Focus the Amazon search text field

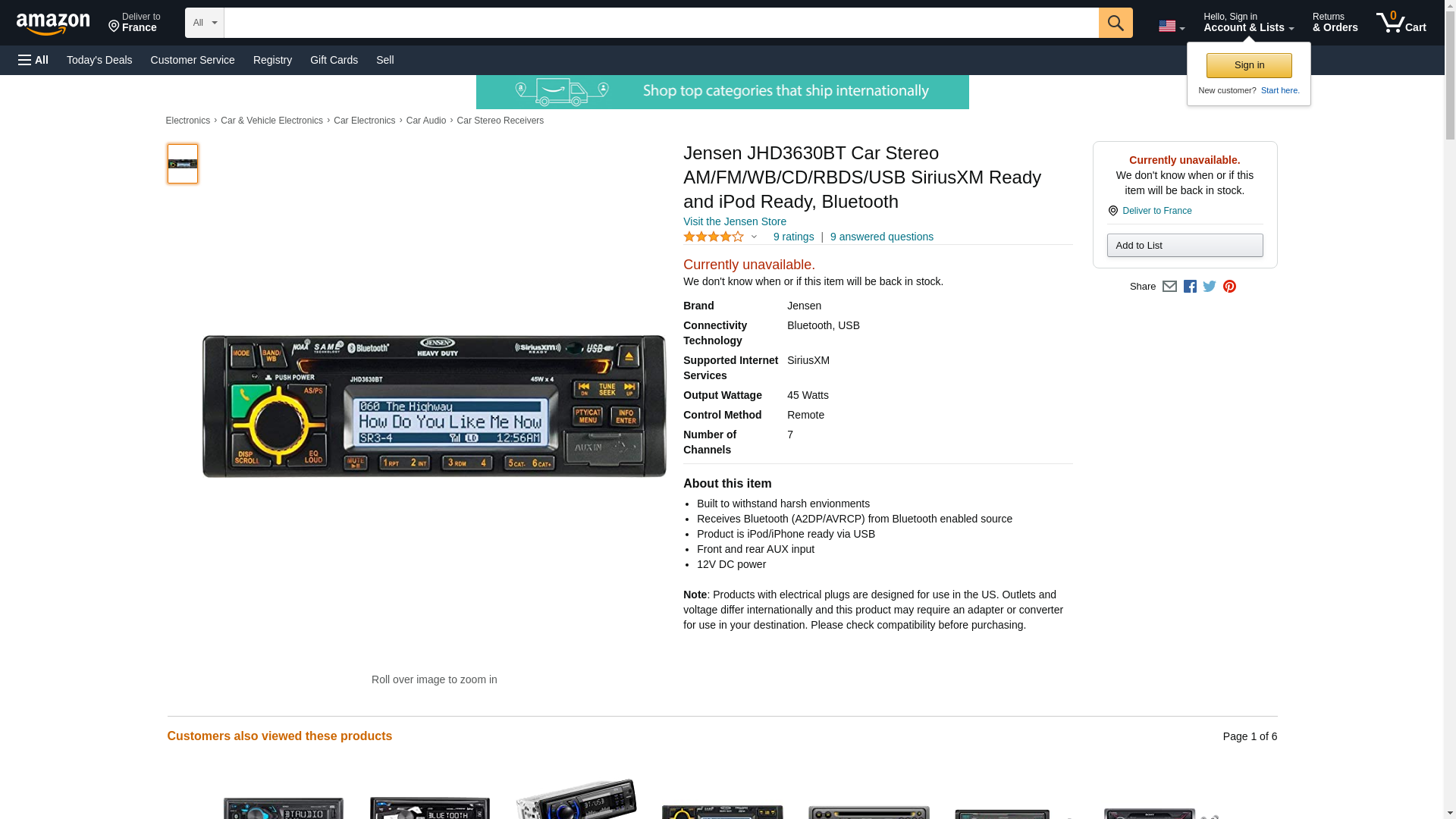click(x=661, y=23)
